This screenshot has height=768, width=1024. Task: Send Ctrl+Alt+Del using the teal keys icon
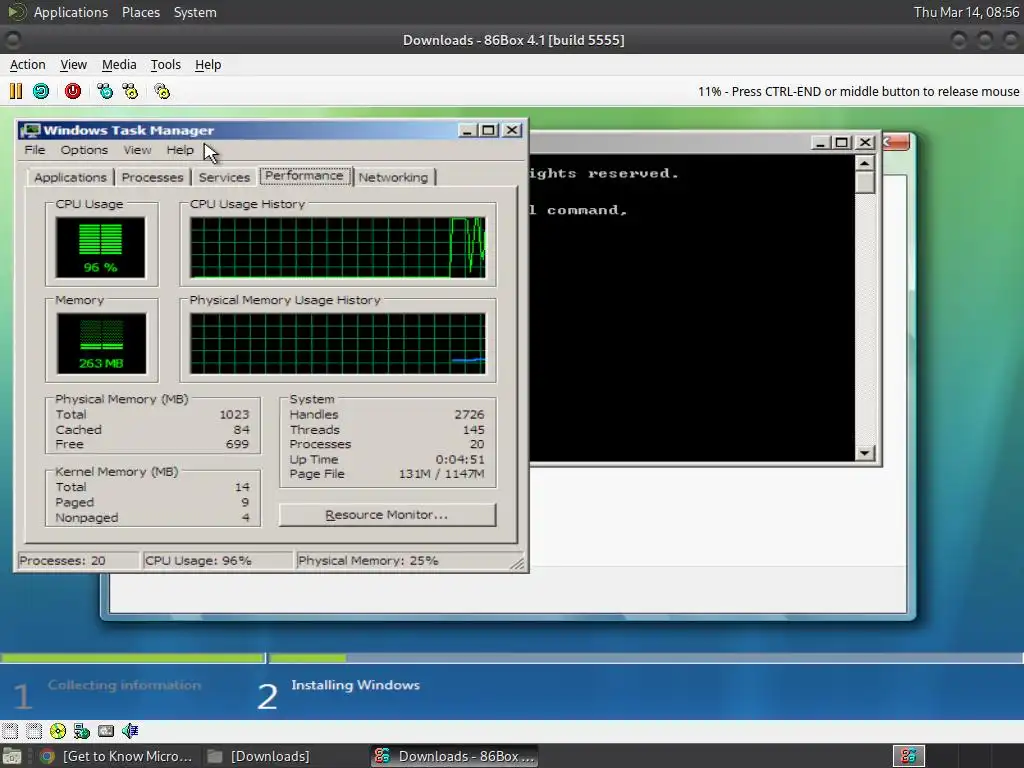(x=104, y=91)
